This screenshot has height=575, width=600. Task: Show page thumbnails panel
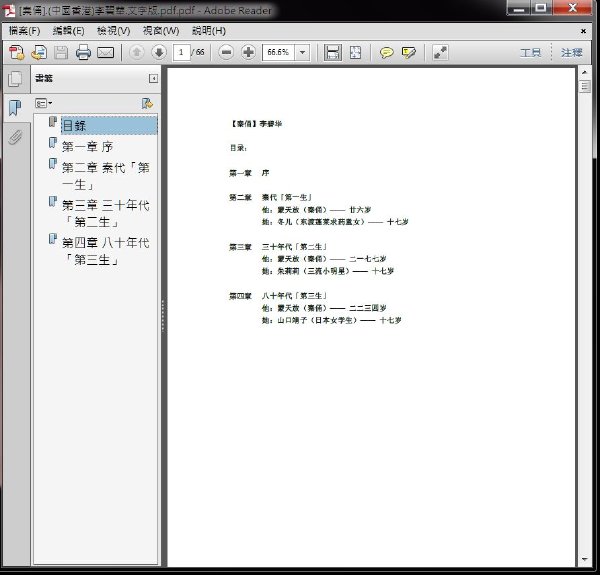pos(15,79)
